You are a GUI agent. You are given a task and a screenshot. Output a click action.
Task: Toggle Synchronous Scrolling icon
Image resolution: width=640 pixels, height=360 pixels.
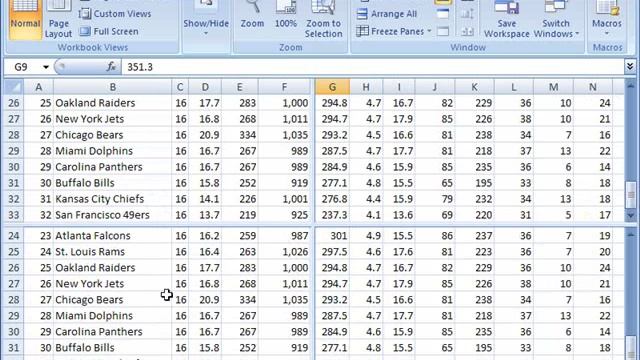coord(467,14)
